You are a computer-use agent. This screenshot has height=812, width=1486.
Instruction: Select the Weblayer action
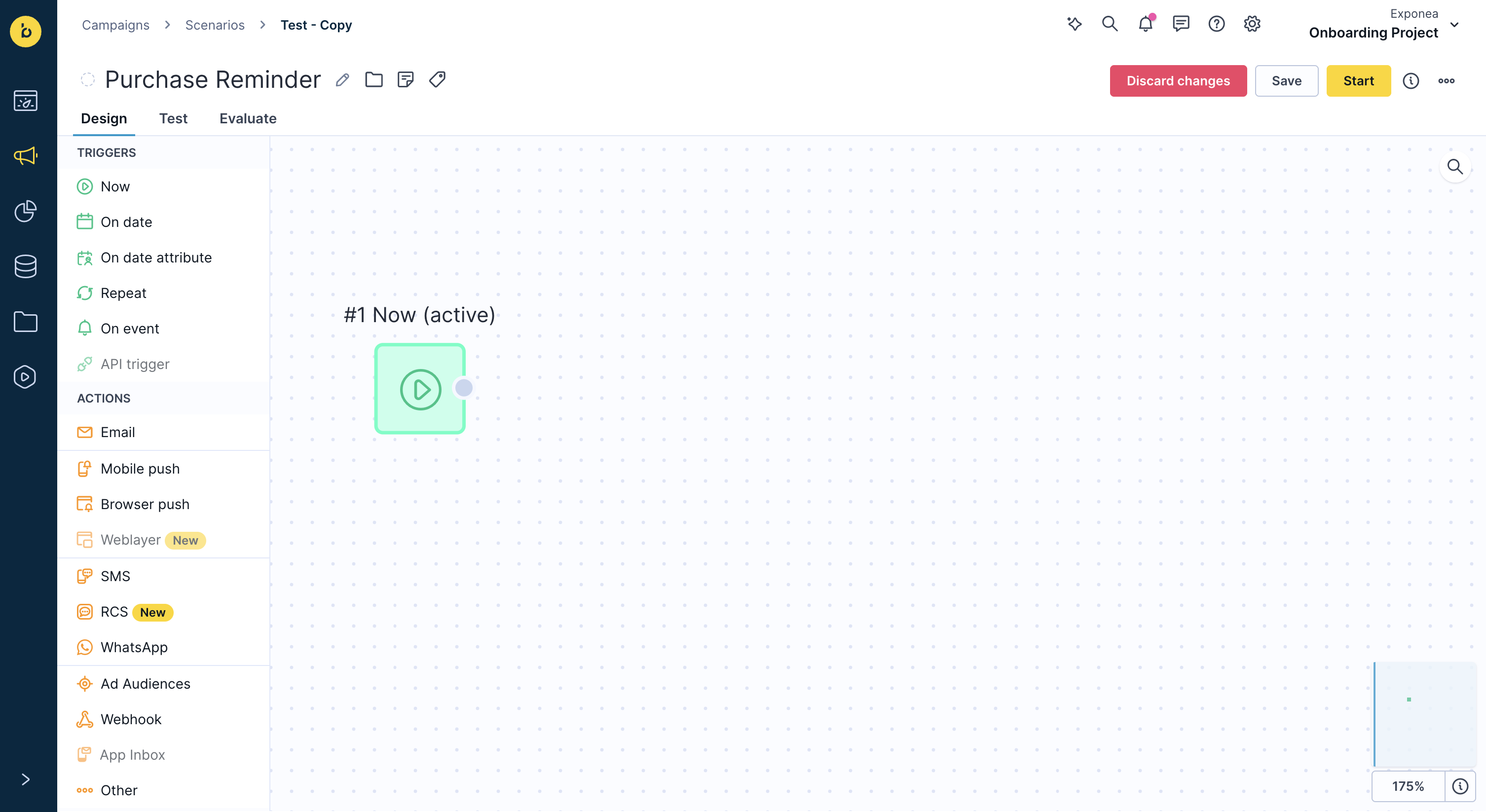coord(164,540)
